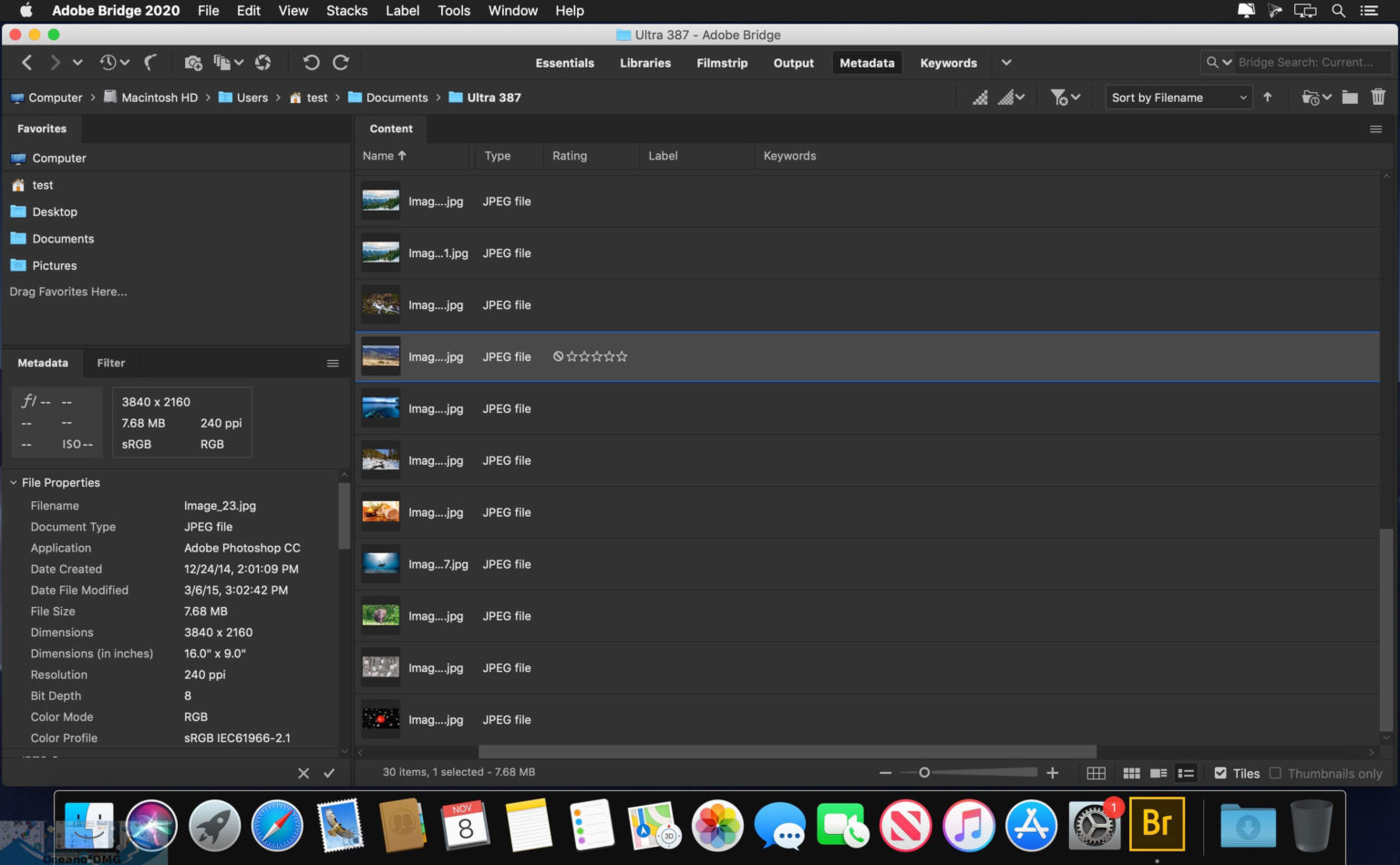Toggle the ascending sort order arrow
Image resolution: width=1400 pixels, height=865 pixels.
click(x=1267, y=97)
